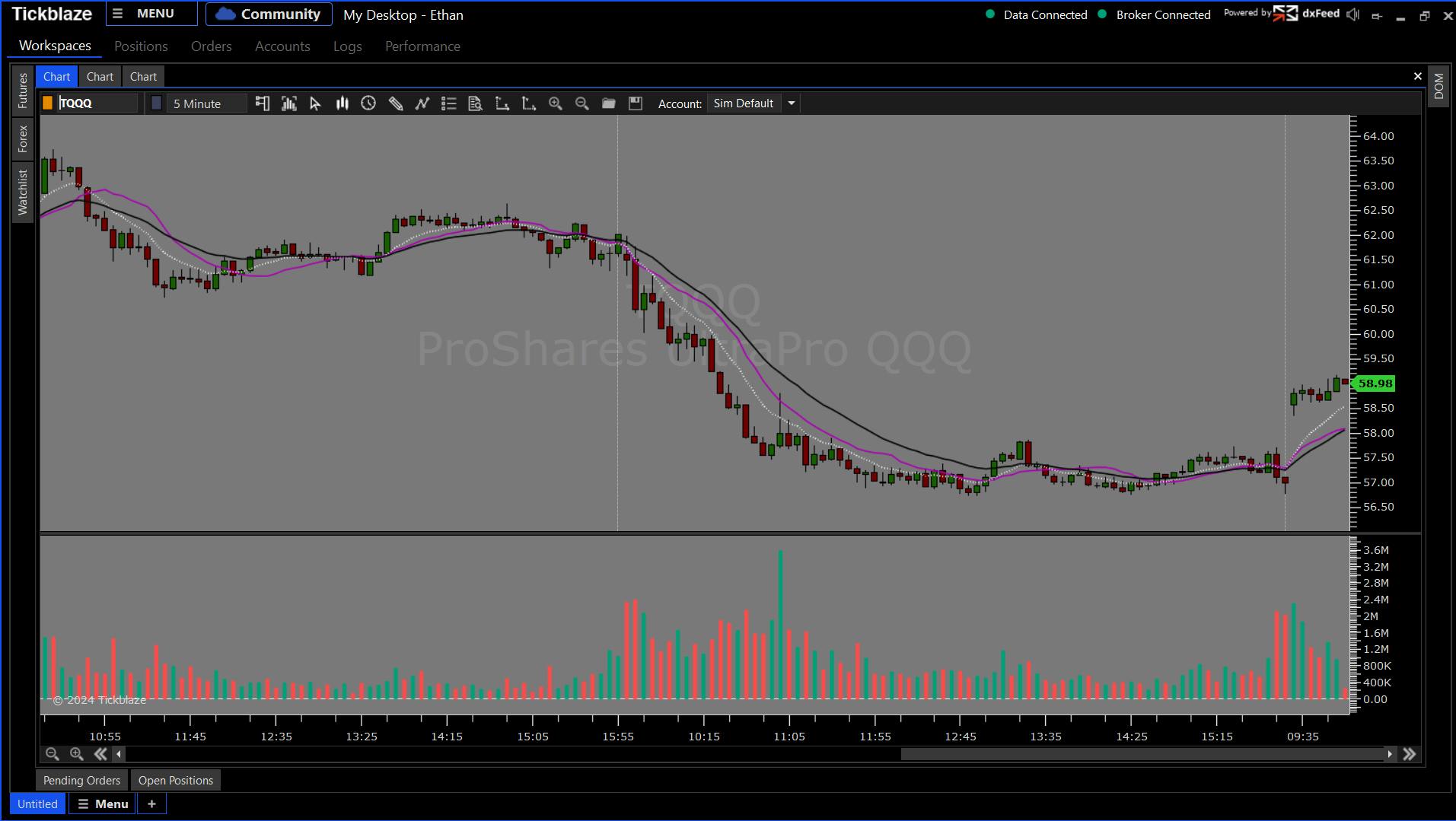Click the My Desktop - Ethan title
This screenshot has height=821, width=1456.
[403, 14]
